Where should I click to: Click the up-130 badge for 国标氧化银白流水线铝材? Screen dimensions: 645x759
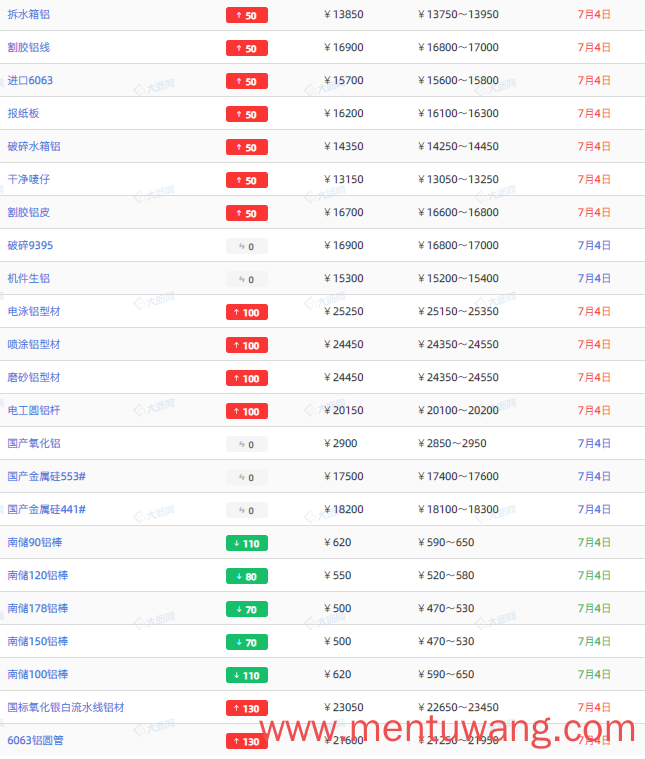pyautogui.click(x=247, y=708)
